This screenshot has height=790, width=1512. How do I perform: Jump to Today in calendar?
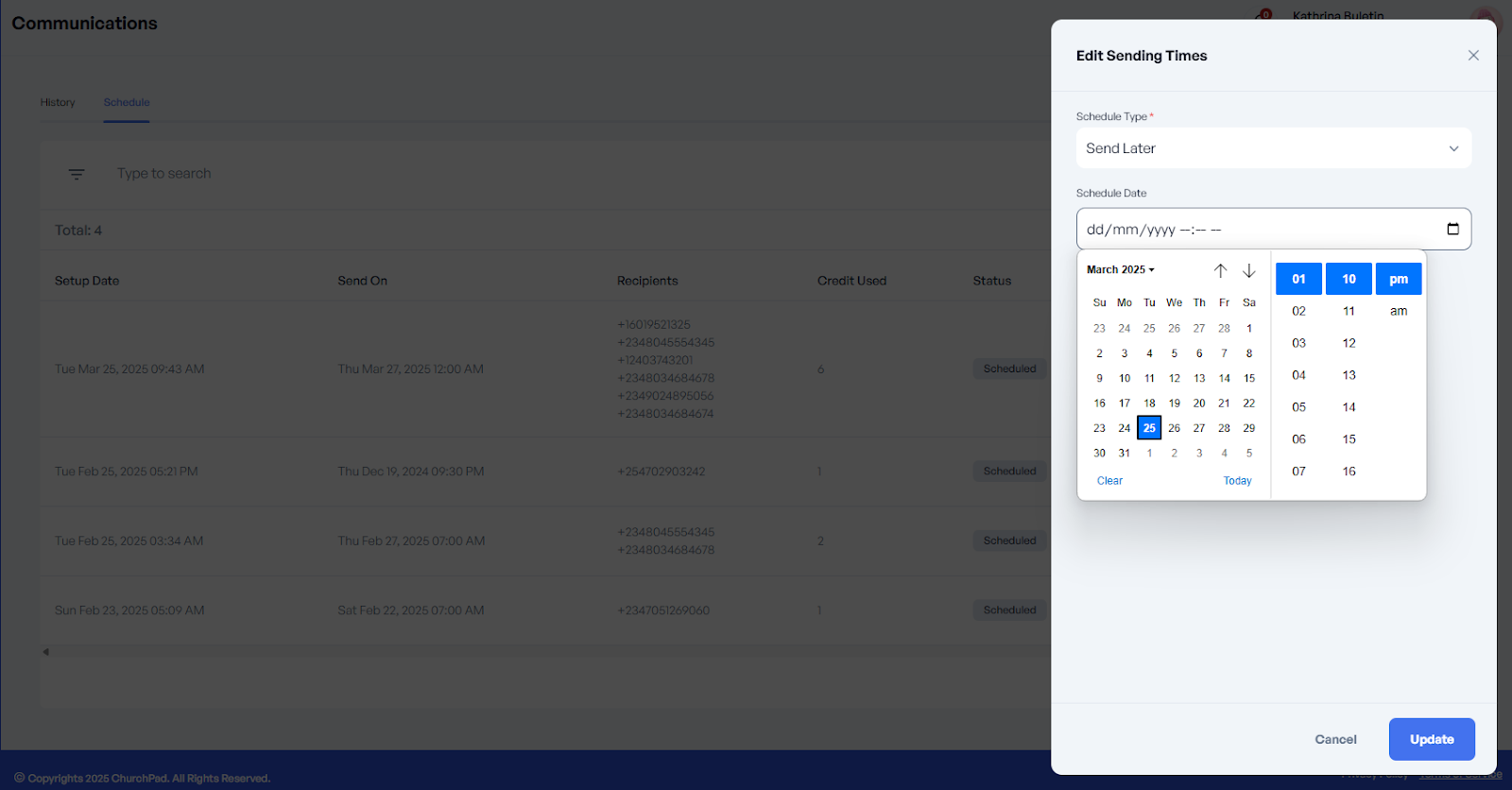point(1237,481)
